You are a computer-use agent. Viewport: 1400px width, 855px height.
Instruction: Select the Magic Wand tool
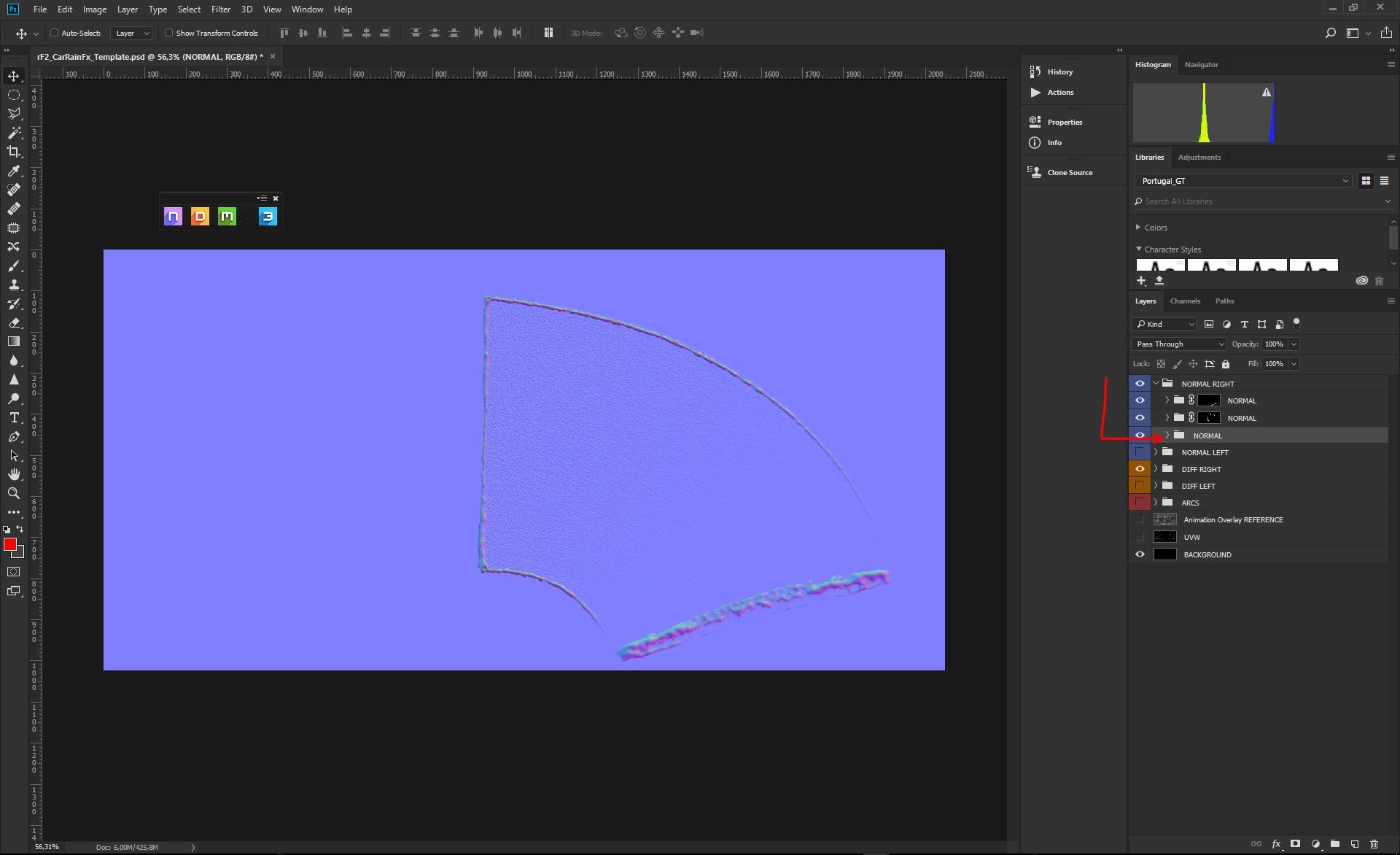pyautogui.click(x=14, y=133)
